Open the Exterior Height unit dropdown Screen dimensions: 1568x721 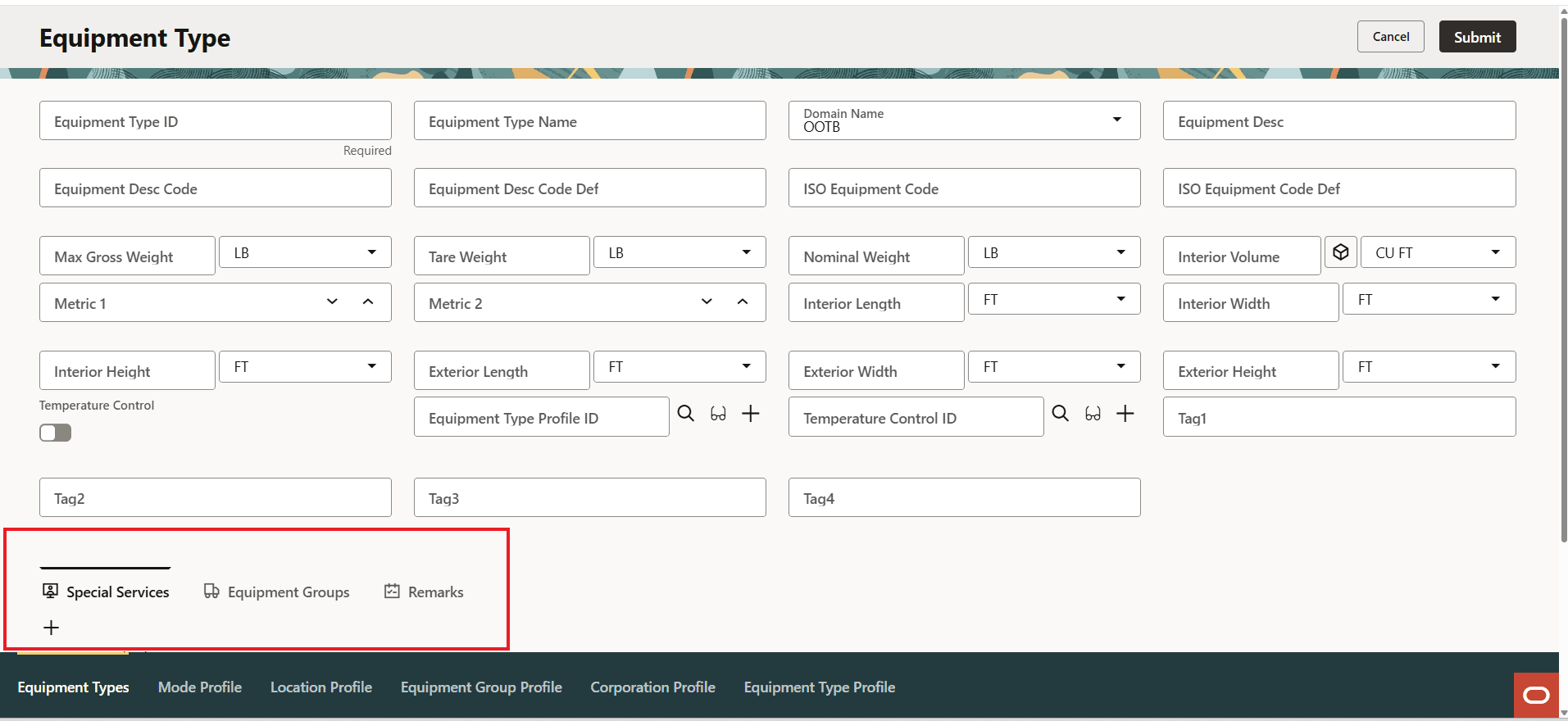pyautogui.click(x=1429, y=366)
